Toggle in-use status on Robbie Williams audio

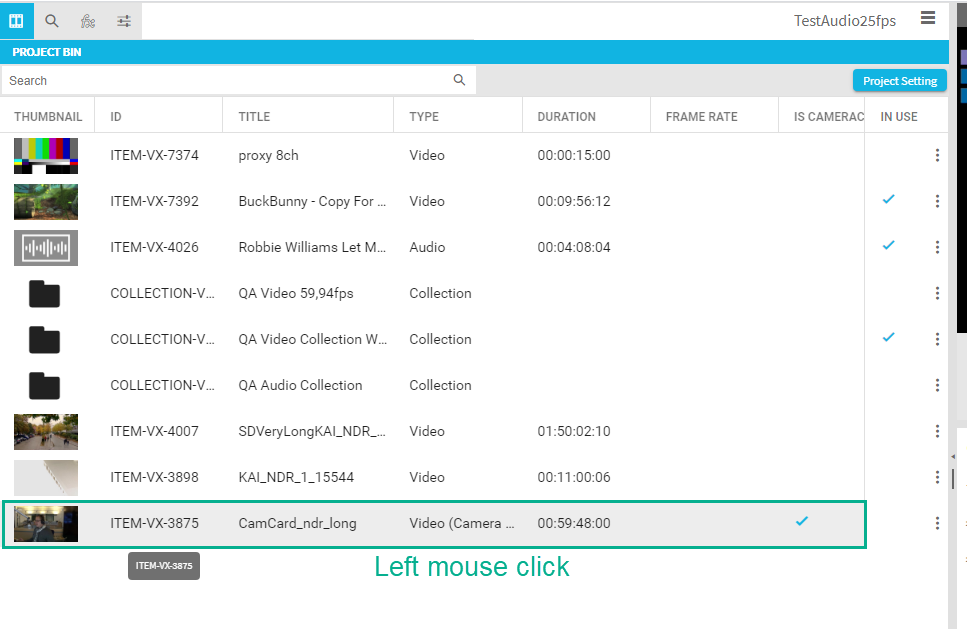click(x=888, y=246)
